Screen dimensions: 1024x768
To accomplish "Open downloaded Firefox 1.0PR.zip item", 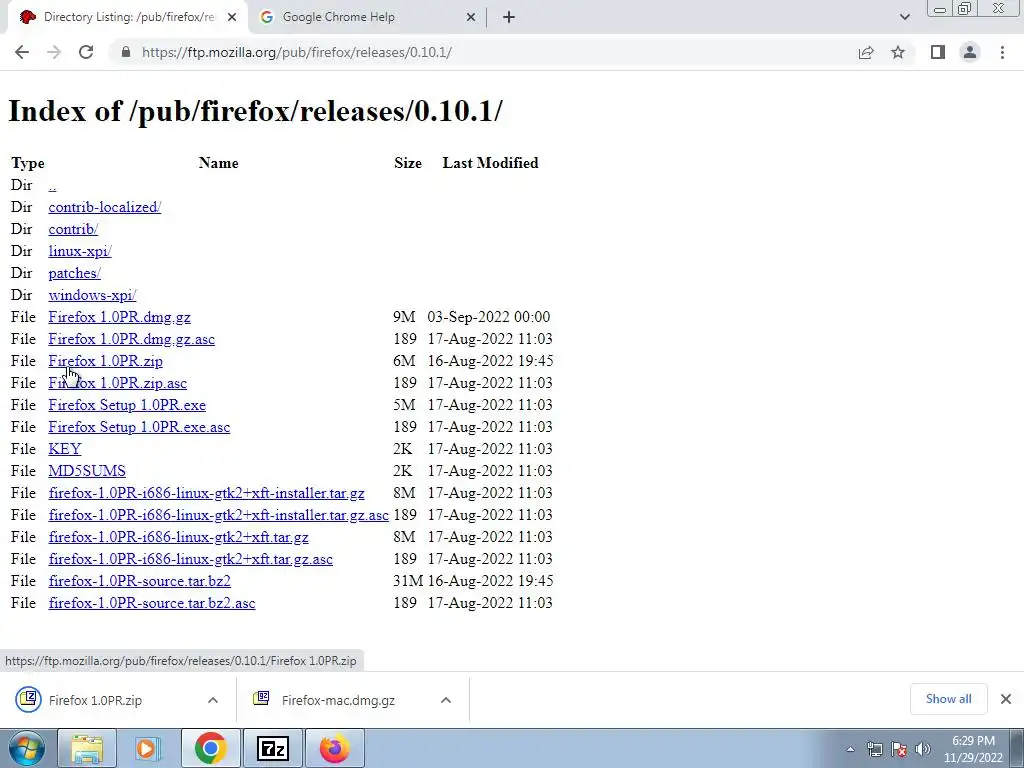I will coord(95,700).
